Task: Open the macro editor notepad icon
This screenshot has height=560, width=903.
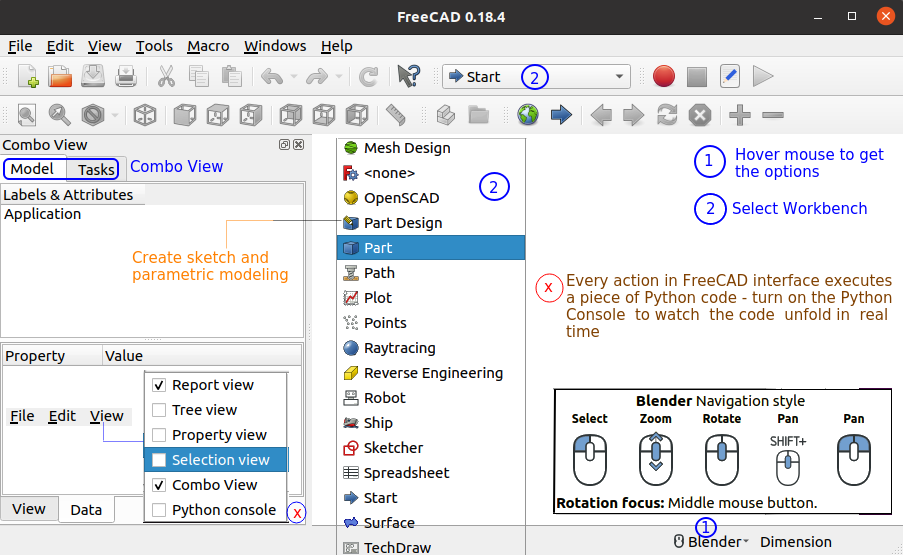Action: [x=730, y=76]
